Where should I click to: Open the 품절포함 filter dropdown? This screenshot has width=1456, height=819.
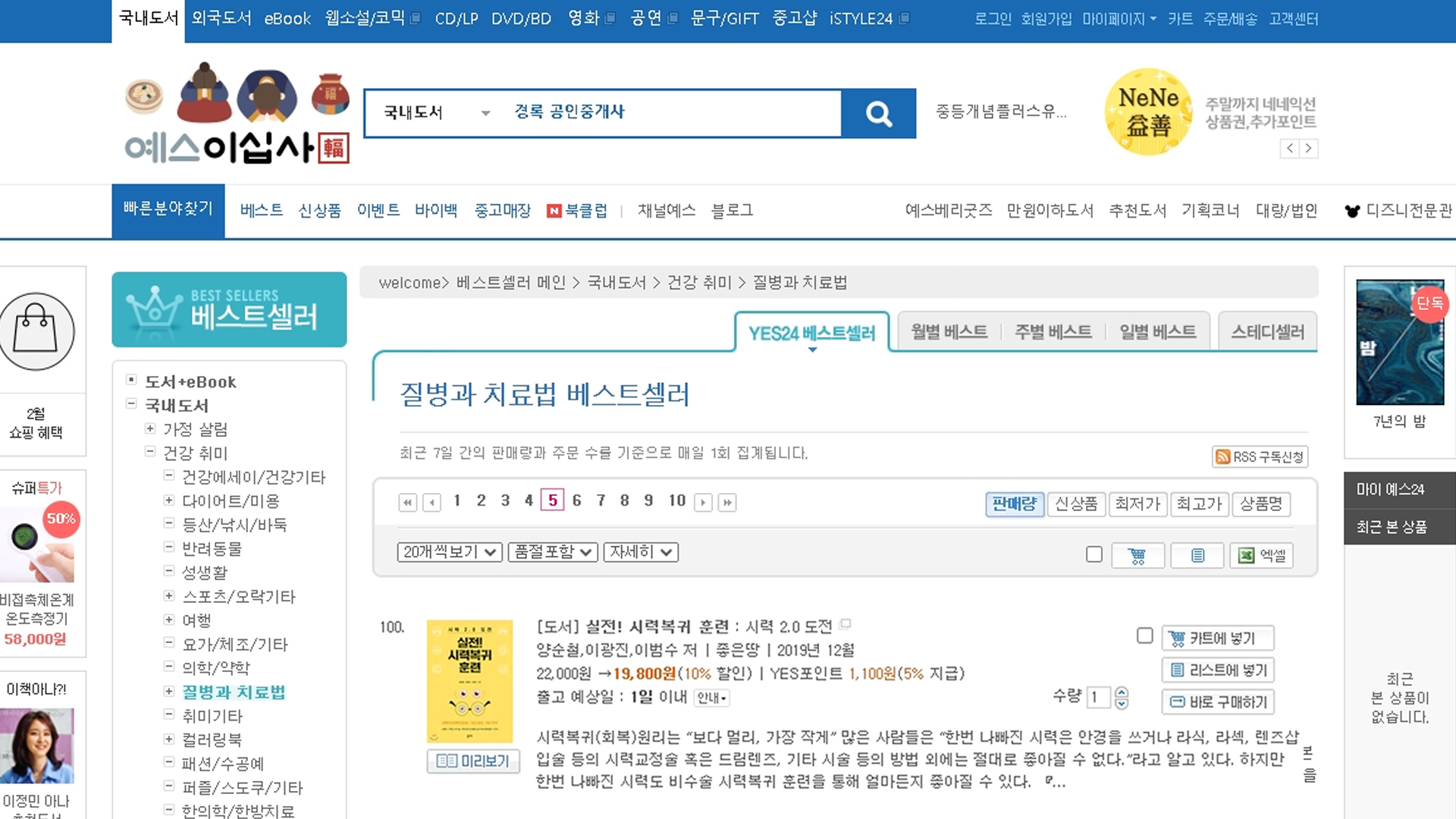[x=553, y=552]
